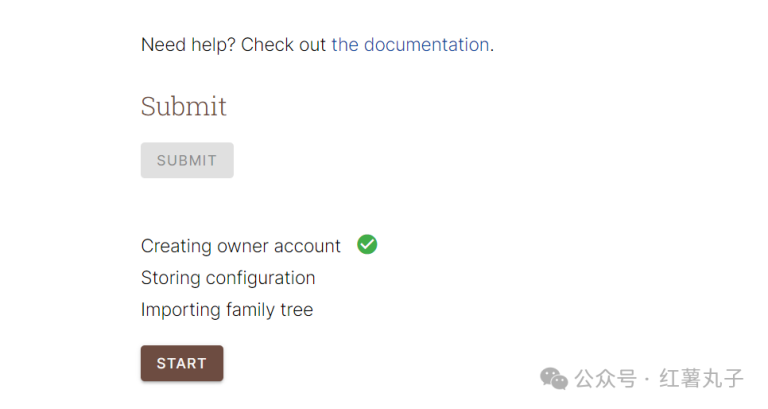Click the WeChat logo in the watermark

click(554, 377)
